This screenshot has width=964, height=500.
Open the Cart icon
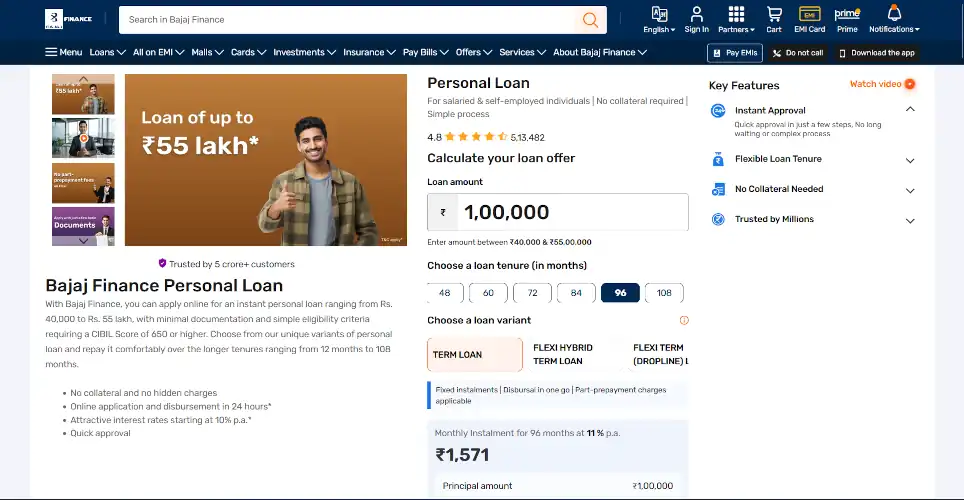tap(774, 14)
